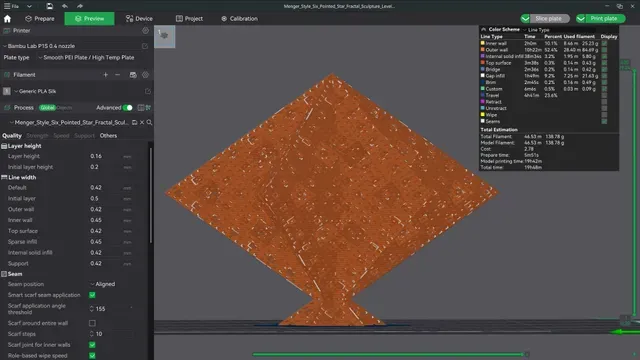
Task: Click the compare presets icon
Action: tap(141, 108)
